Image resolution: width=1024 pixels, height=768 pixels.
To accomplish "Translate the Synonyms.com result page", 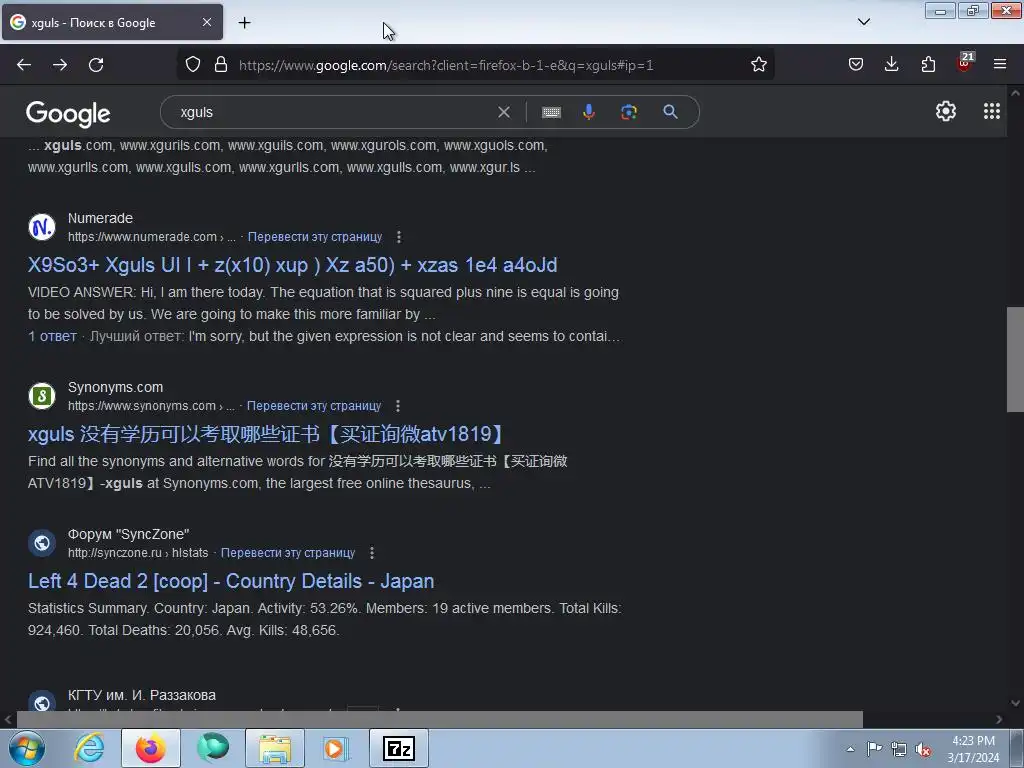I will (x=314, y=406).
